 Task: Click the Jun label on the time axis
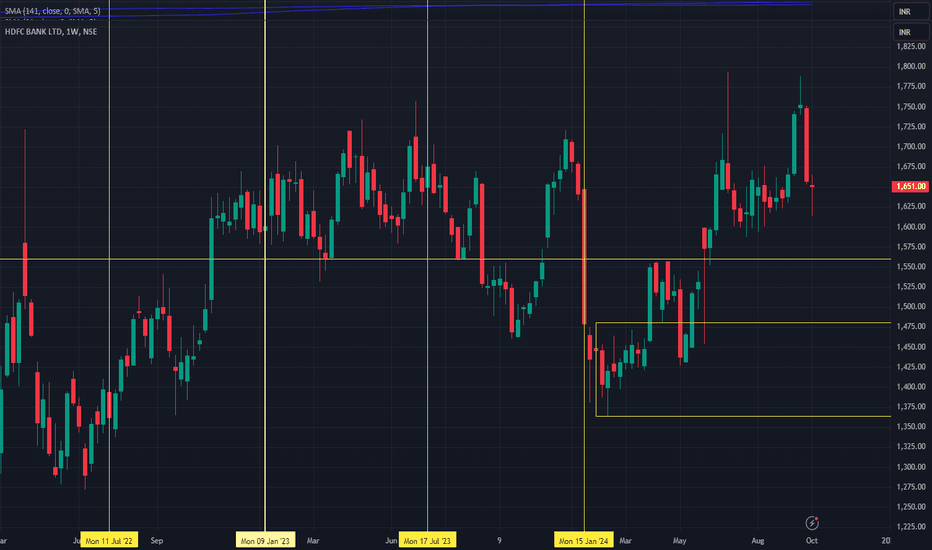coord(391,540)
